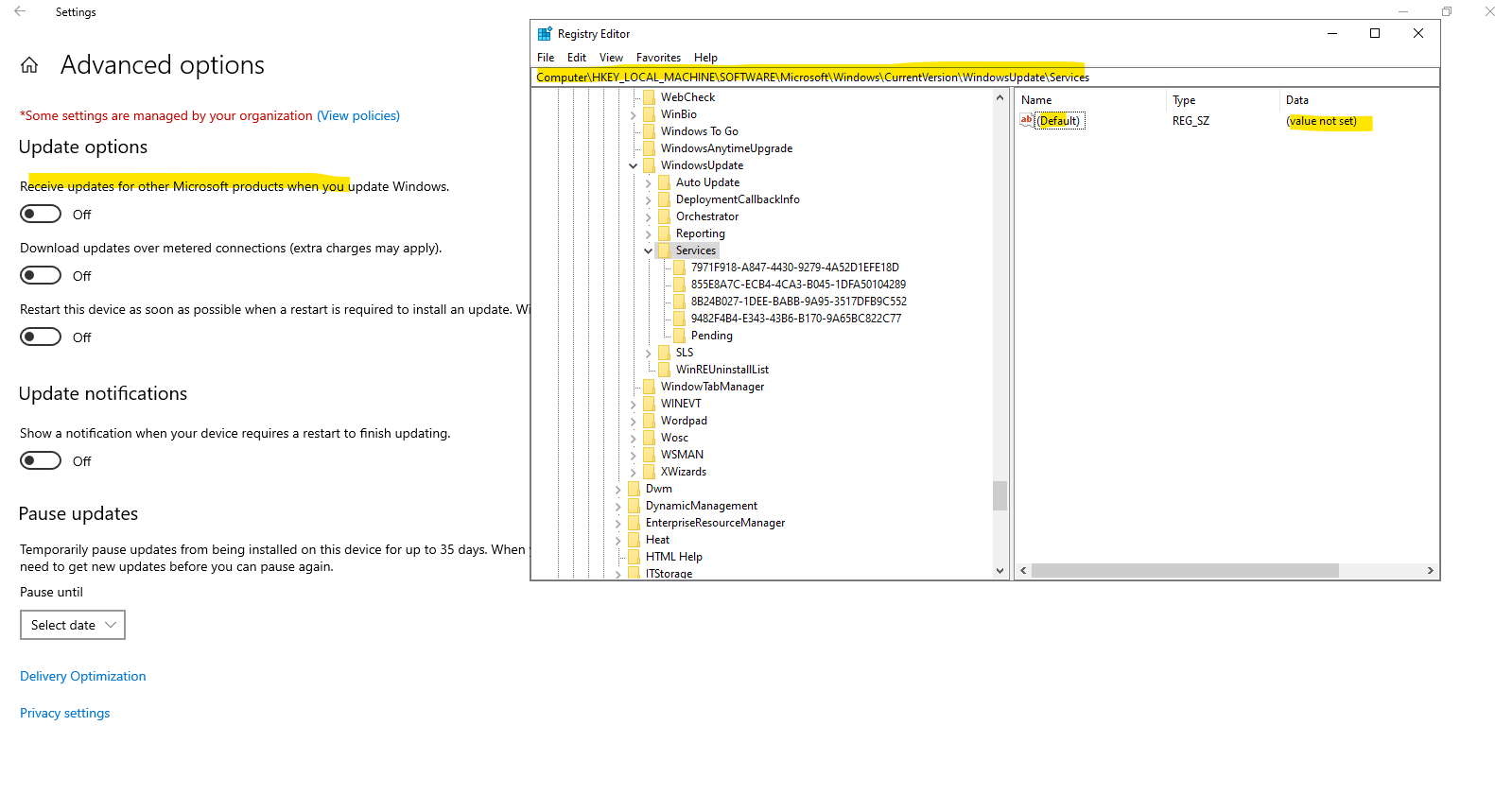1495x812 pixels.
Task: Select the WindowTabManager folder icon
Action: click(x=649, y=387)
